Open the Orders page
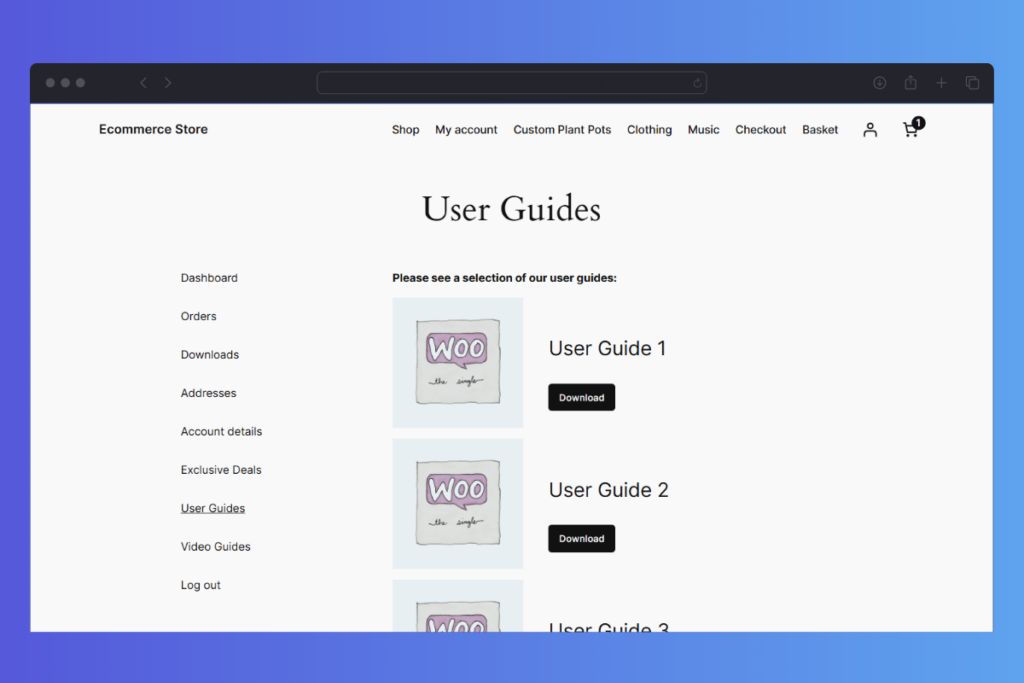 click(198, 316)
